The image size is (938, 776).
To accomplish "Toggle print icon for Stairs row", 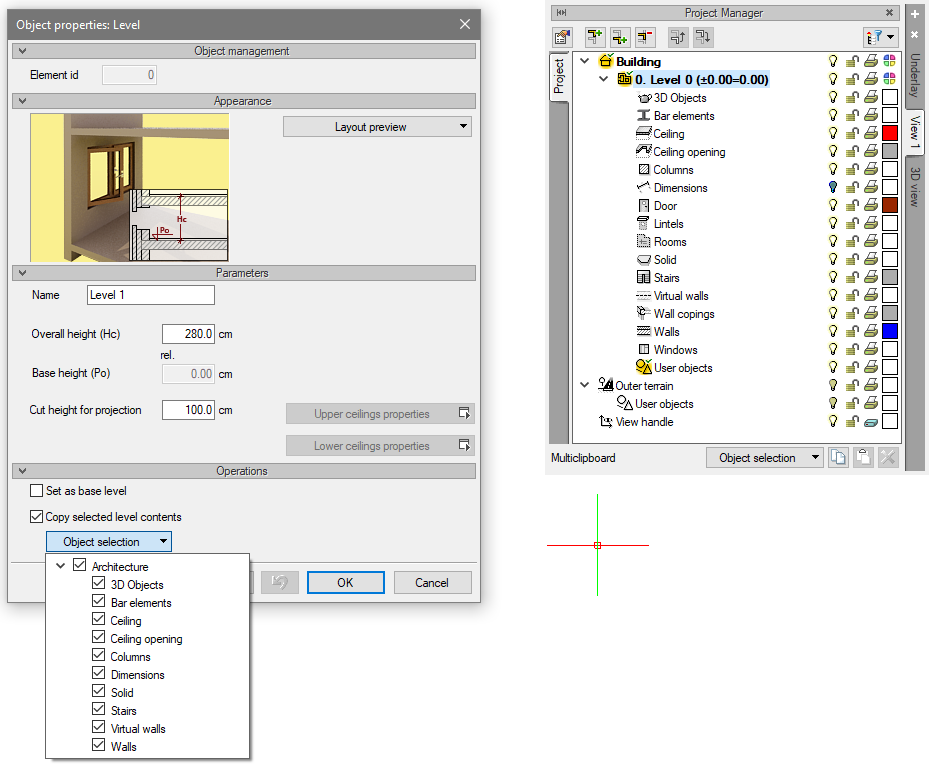I will point(871,276).
